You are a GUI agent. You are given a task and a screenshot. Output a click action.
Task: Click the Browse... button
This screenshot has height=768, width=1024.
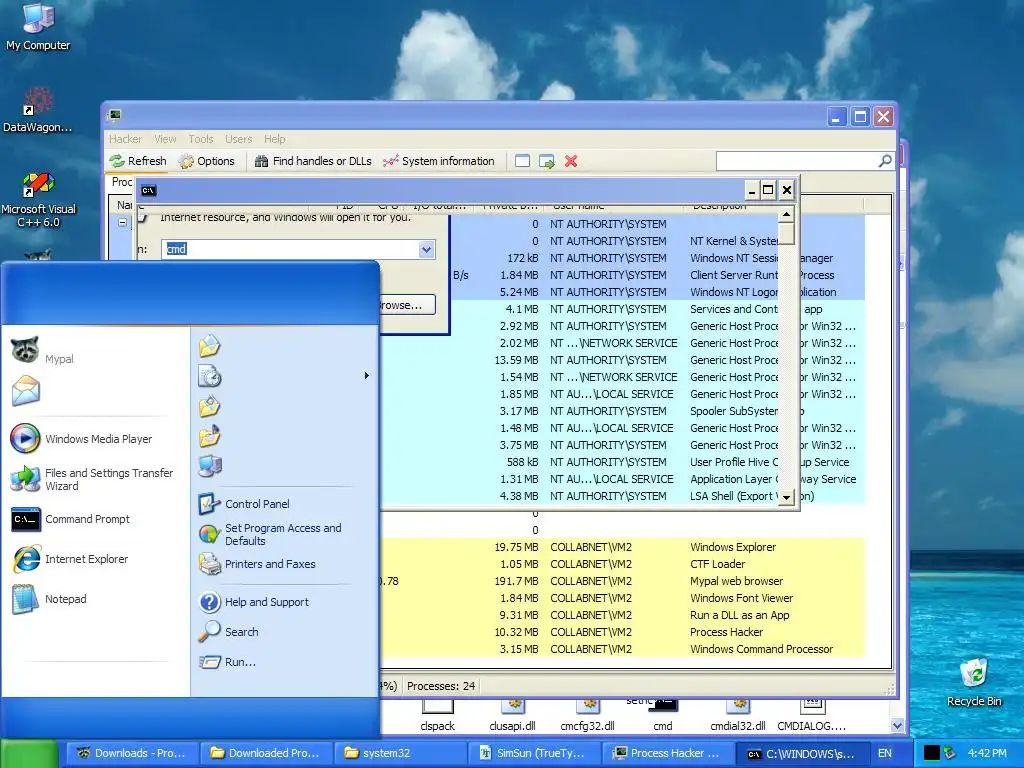pos(406,305)
